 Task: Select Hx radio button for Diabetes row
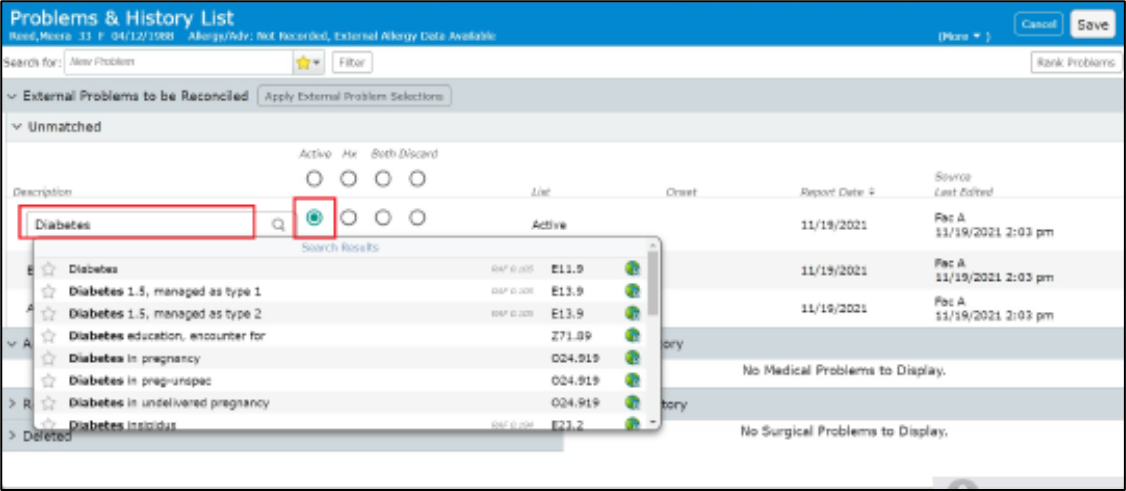348,217
